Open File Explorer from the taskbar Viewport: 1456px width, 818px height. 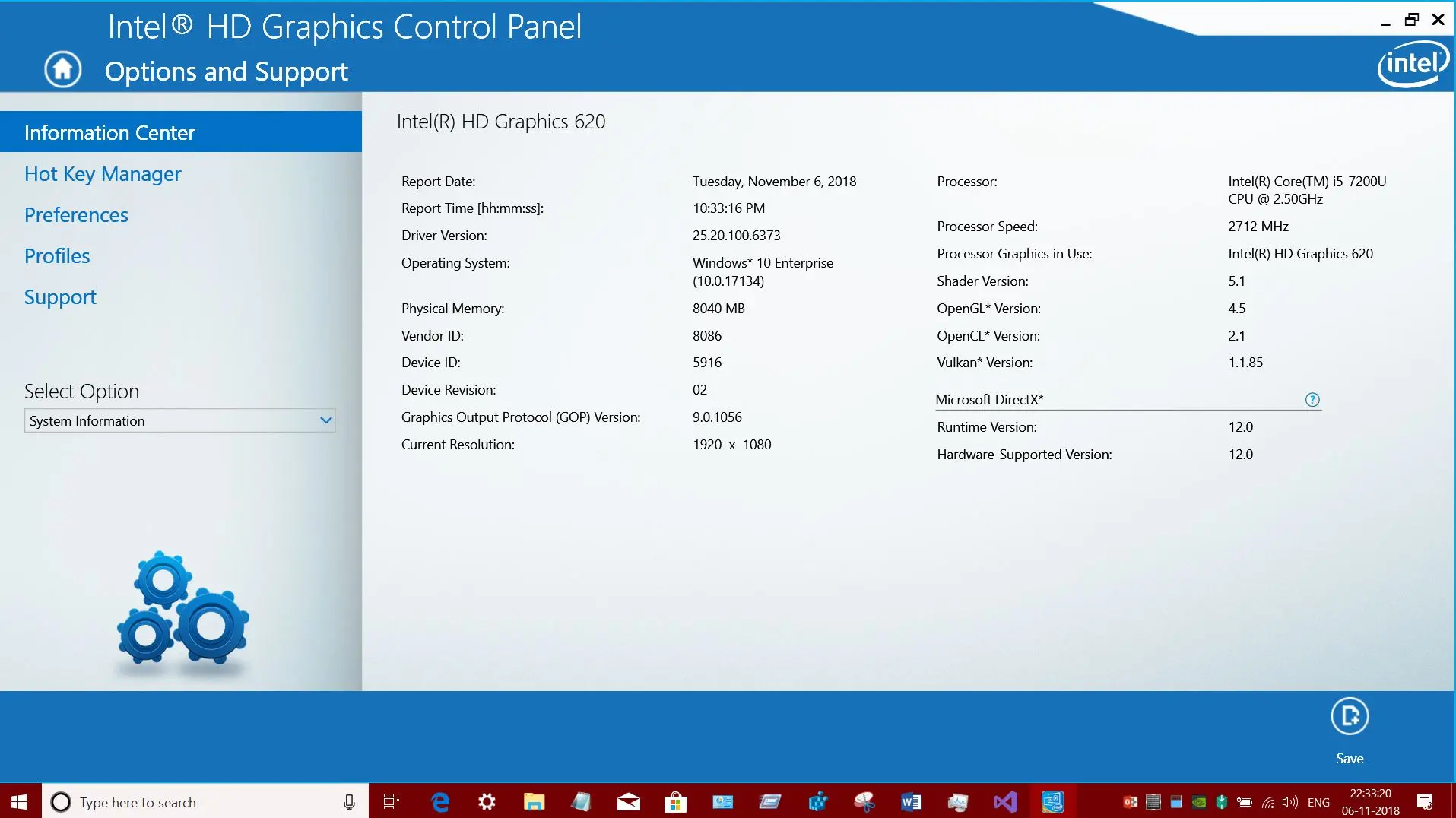tap(535, 802)
